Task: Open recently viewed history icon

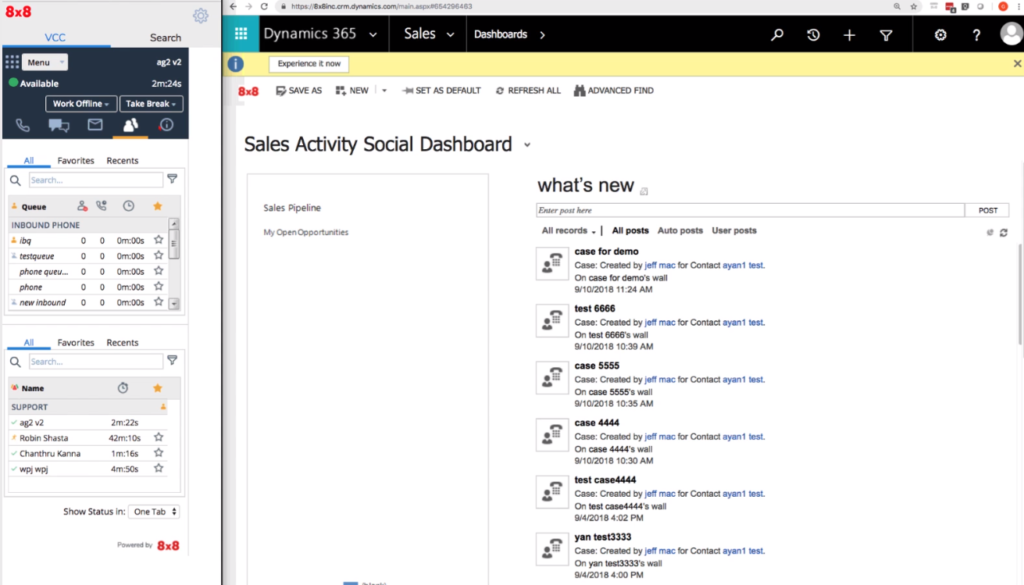Action: click(813, 35)
